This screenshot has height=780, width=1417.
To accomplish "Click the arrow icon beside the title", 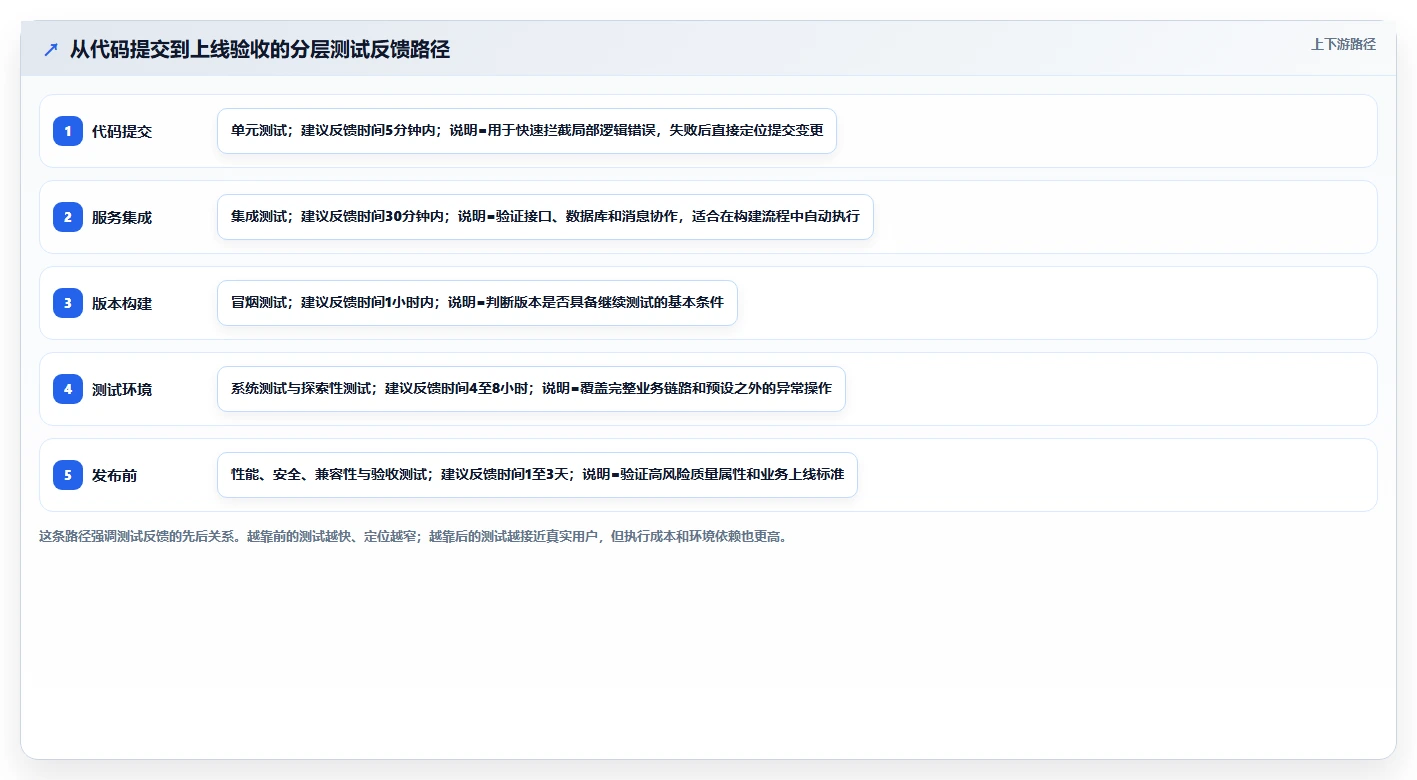I will (51, 49).
